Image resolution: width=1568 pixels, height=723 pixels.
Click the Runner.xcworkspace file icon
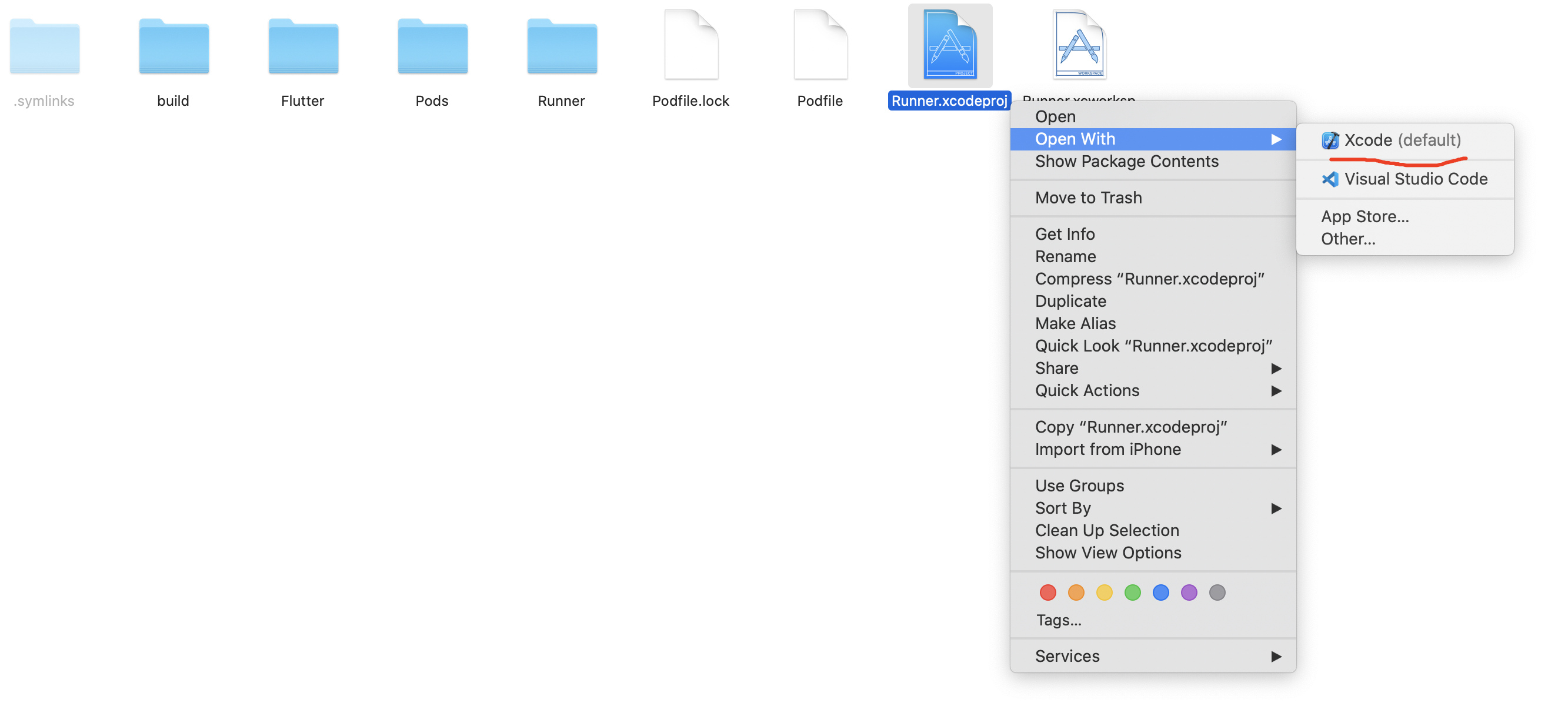(1079, 45)
